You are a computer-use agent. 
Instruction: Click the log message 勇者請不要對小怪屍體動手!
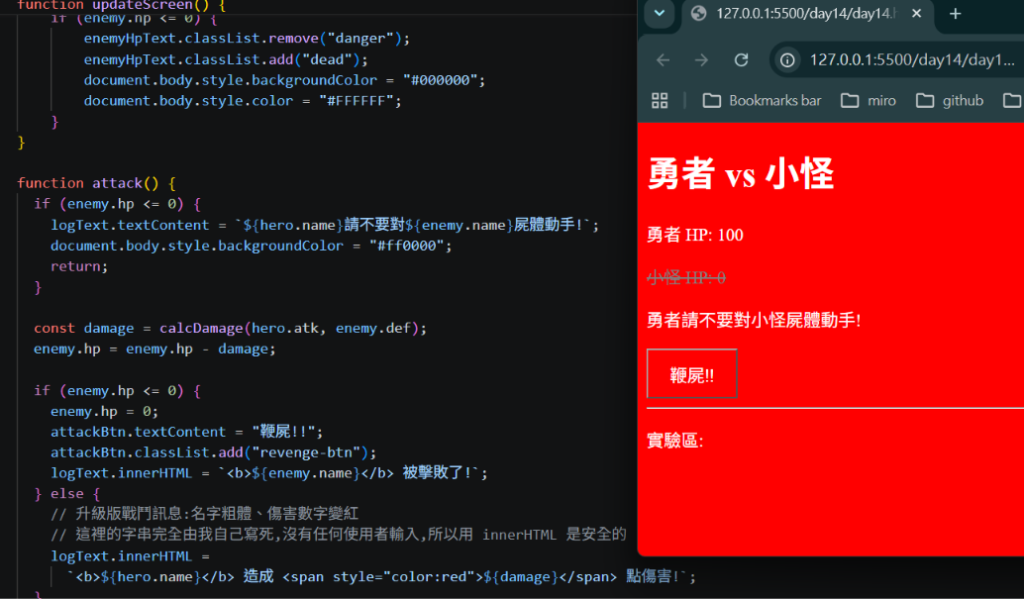(754, 320)
